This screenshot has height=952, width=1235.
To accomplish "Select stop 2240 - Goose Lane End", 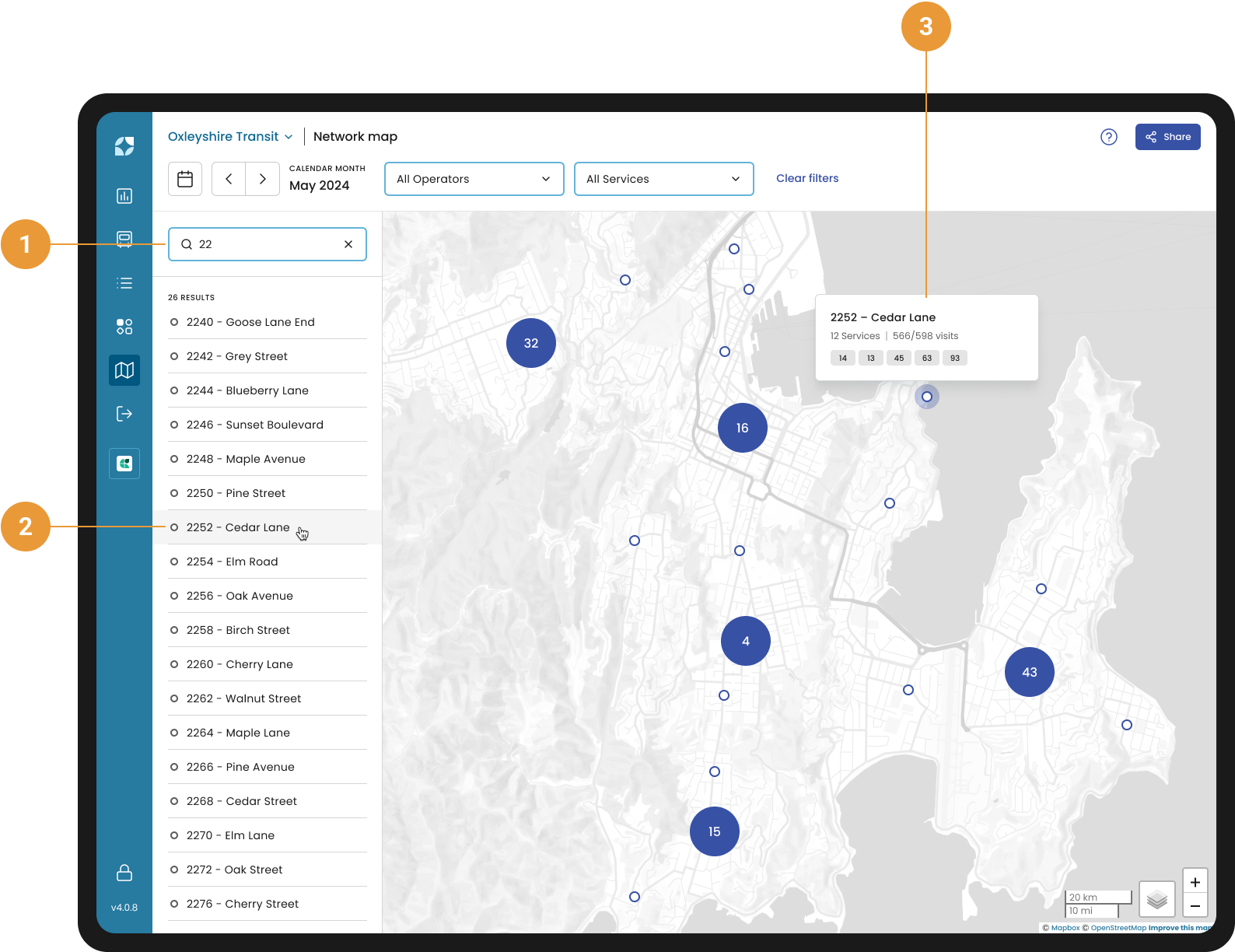I will coord(268,322).
